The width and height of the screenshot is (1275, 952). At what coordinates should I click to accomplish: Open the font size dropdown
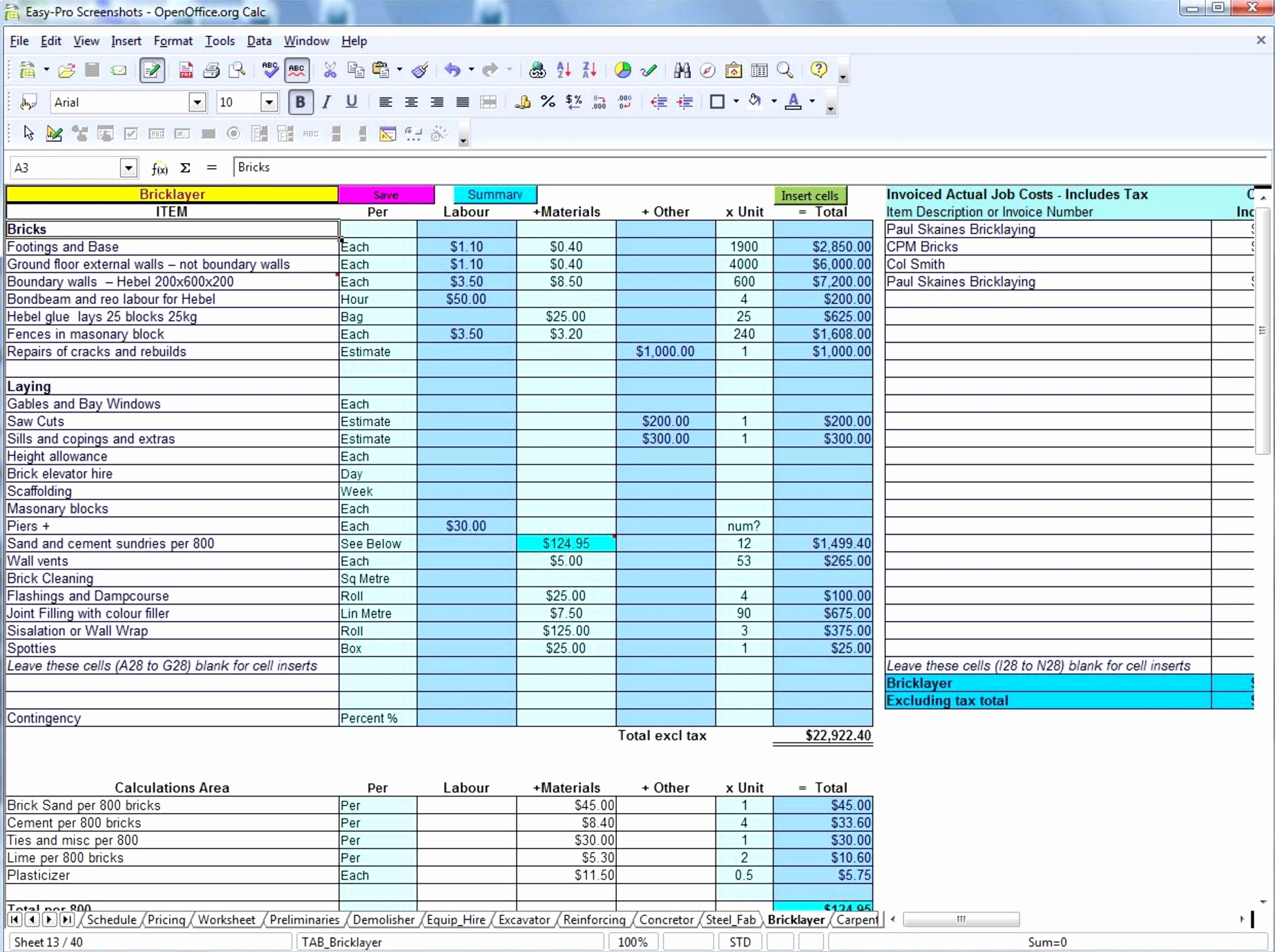269,102
